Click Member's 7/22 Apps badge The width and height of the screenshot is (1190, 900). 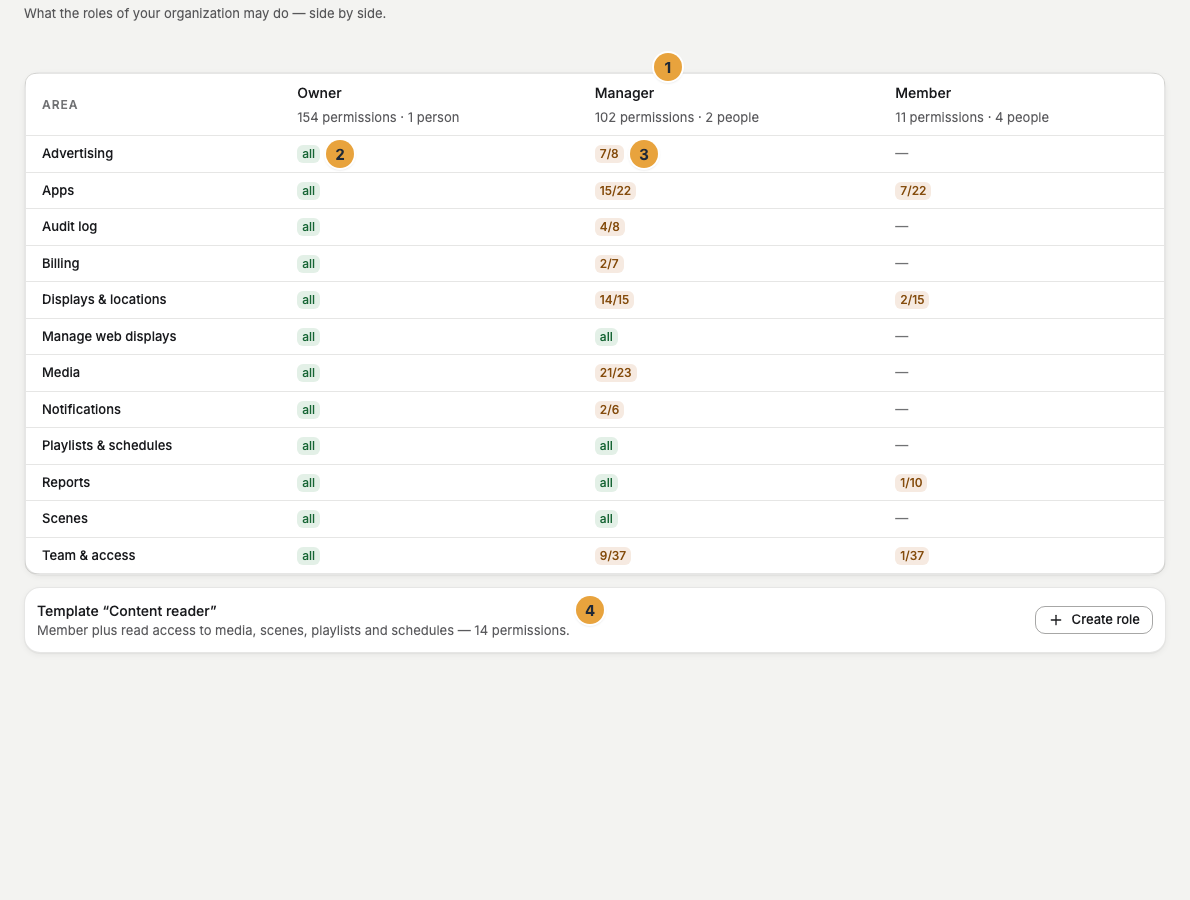(913, 190)
